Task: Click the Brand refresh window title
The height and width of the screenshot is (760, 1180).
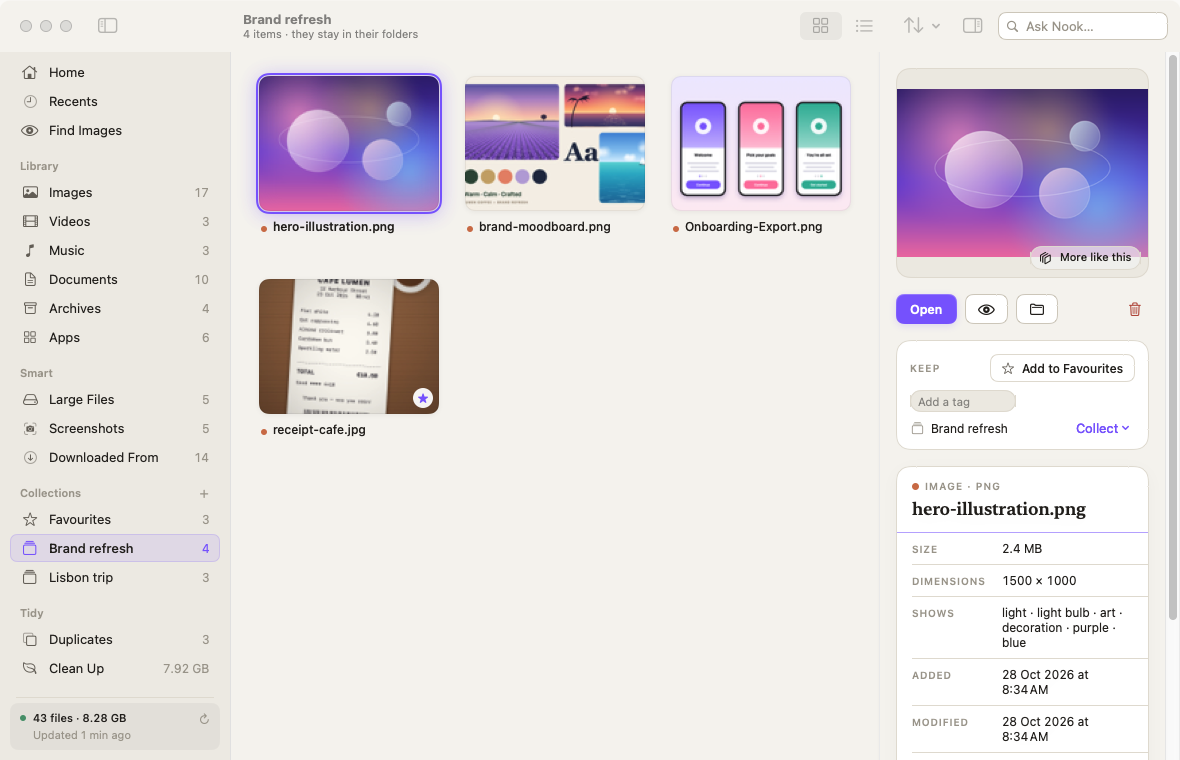Action: [x=287, y=20]
